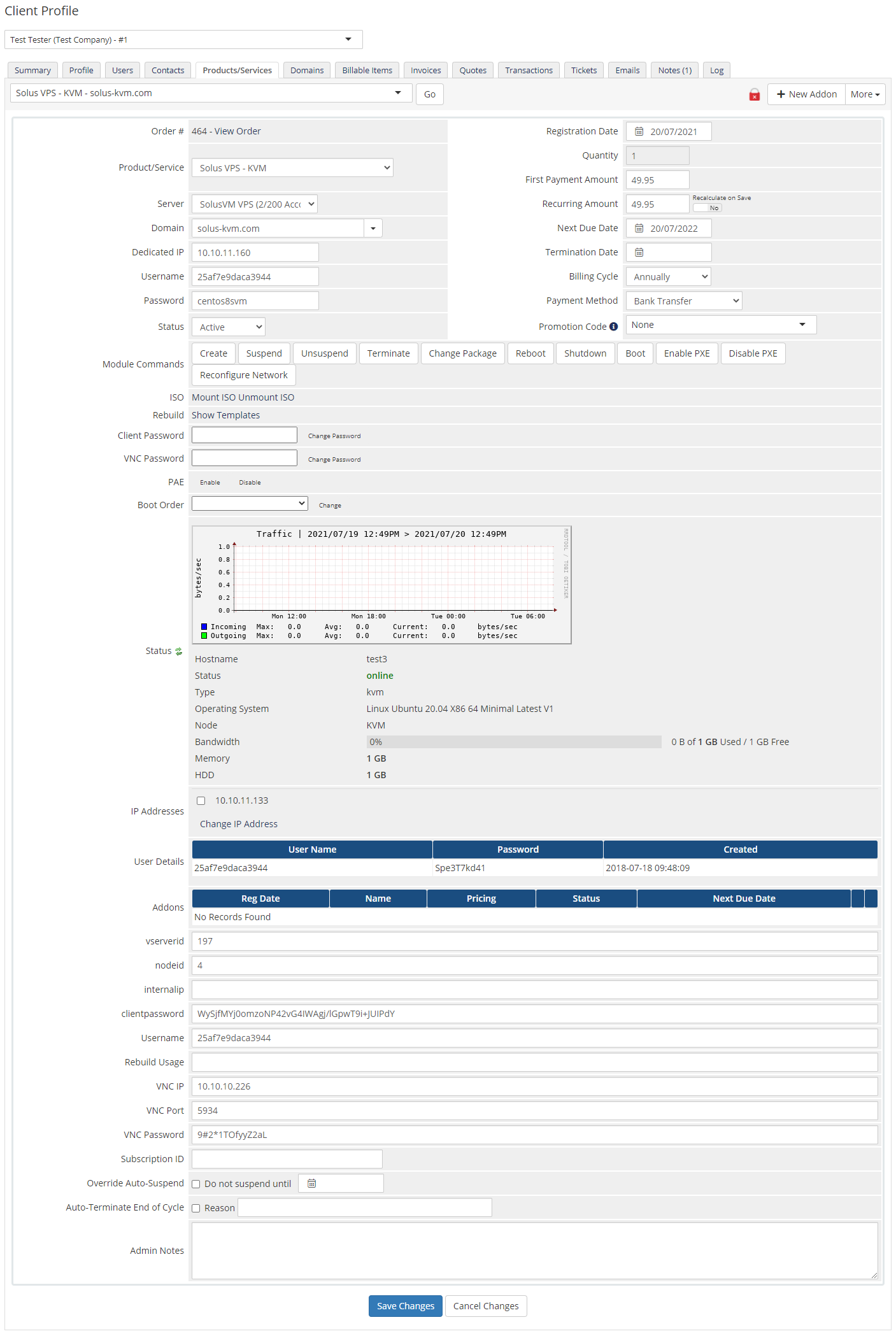Click the Do not suspend until calendar icon
The height and width of the screenshot is (1336, 896).
pyautogui.click(x=311, y=1183)
